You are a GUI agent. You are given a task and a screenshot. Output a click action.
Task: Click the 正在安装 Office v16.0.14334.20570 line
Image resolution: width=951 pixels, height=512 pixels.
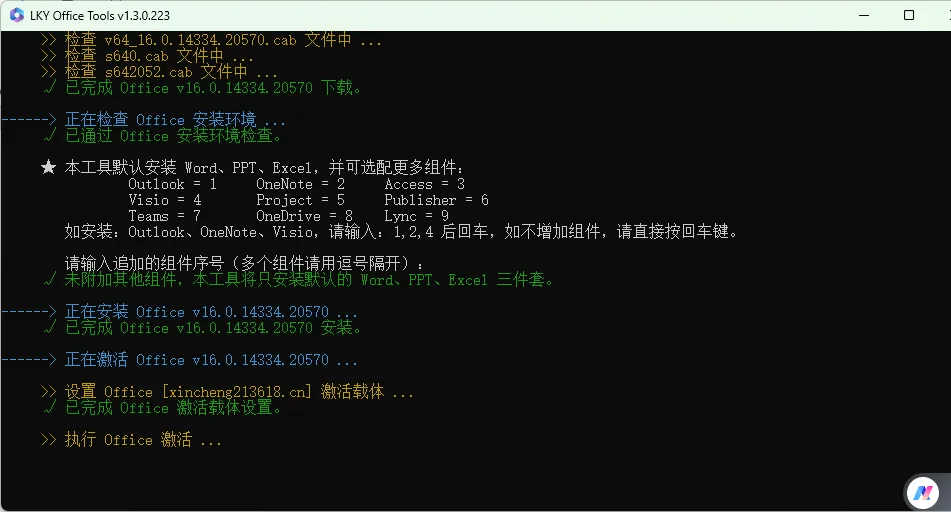point(211,312)
